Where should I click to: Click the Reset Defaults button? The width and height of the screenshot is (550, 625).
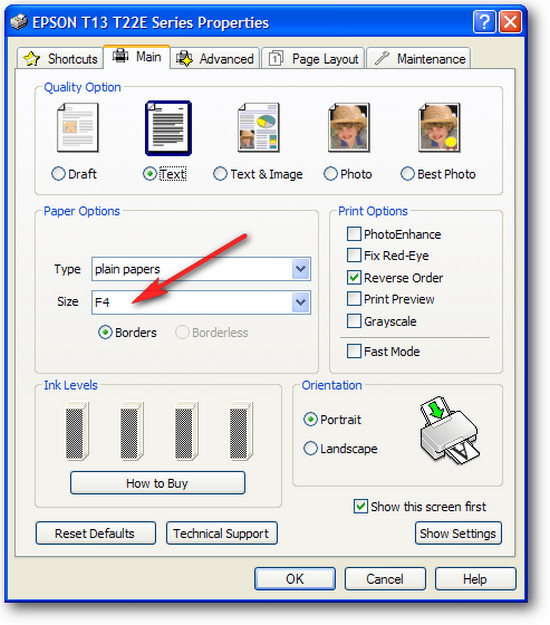click(x=95, y=533)
